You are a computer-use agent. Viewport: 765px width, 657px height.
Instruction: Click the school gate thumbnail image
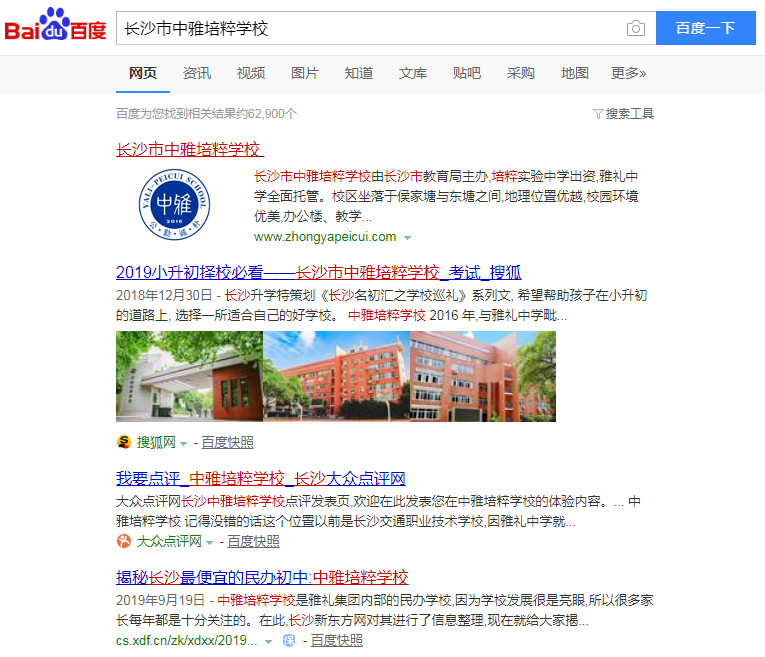[189, 376]
